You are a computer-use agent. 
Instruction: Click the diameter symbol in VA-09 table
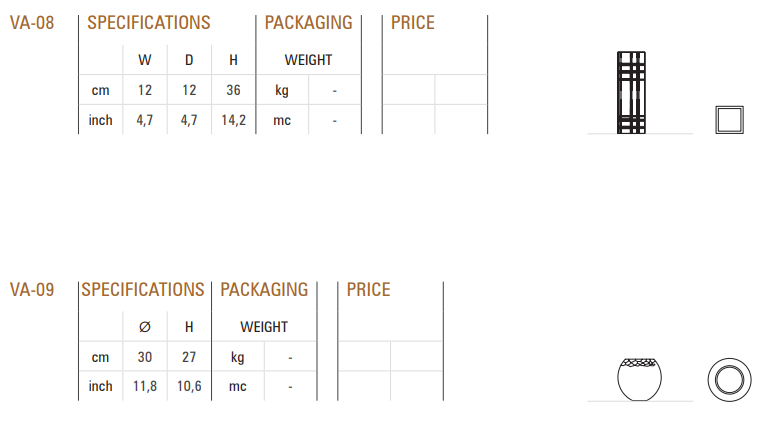click(x=144, y=327)
